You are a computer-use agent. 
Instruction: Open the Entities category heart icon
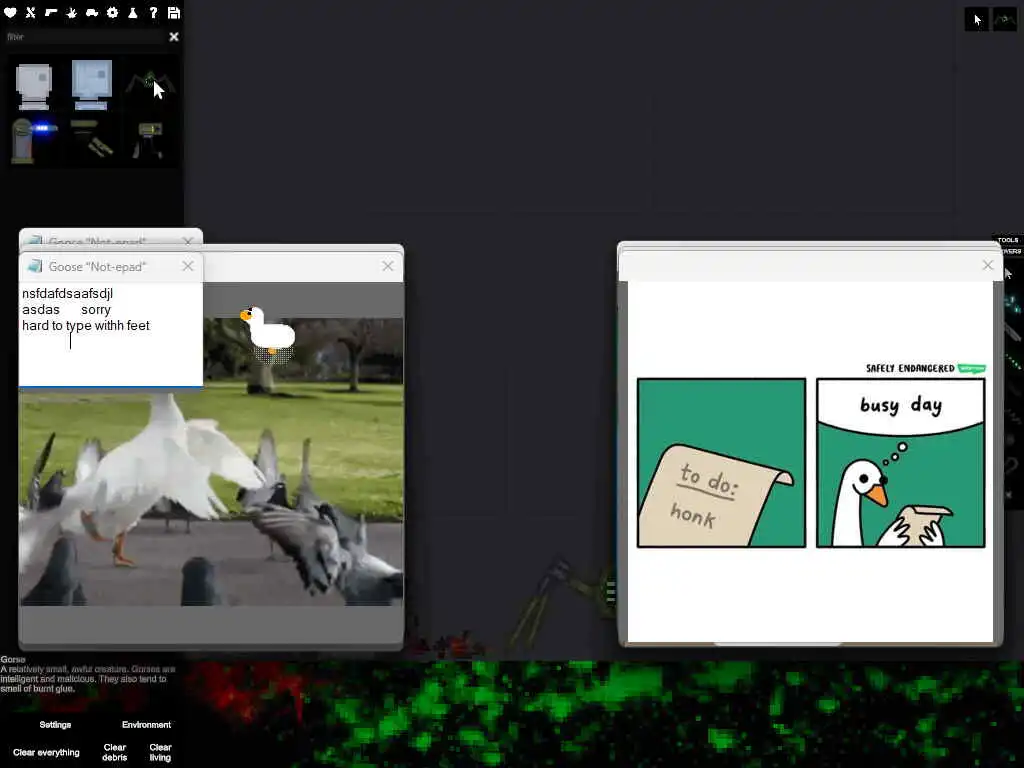(x=10, y=12)
